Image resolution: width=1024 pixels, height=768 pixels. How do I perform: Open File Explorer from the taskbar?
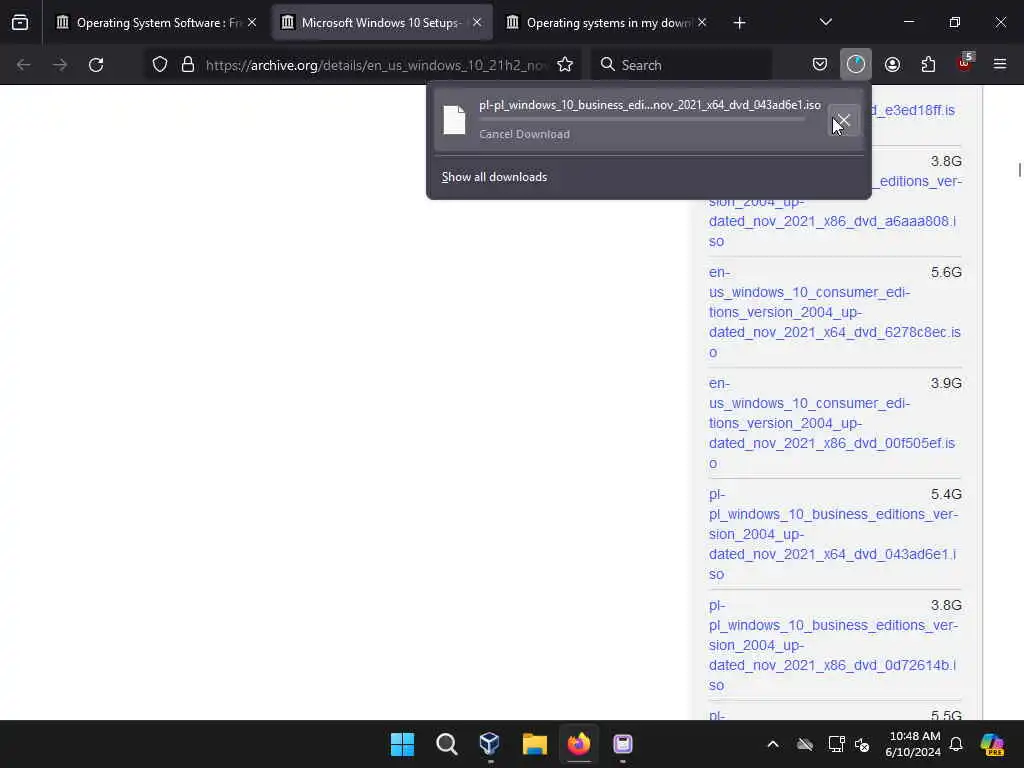[534, 744]
